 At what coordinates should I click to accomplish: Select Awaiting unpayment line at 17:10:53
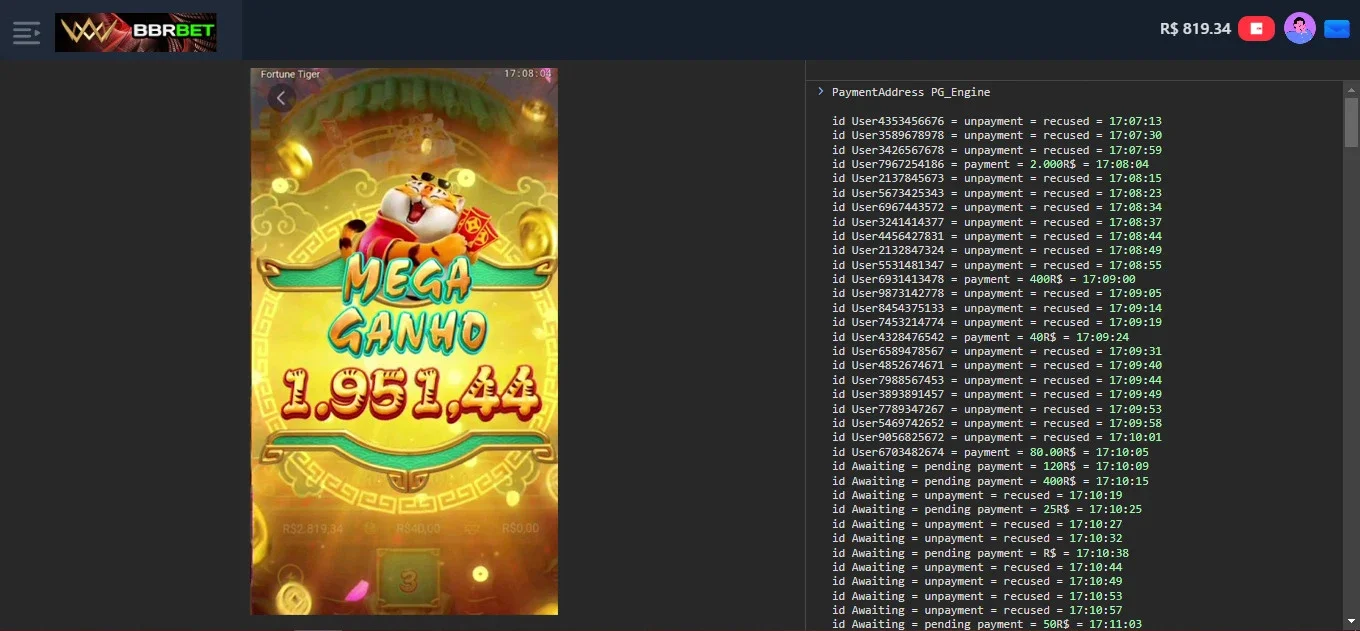(x=977, y=596)
